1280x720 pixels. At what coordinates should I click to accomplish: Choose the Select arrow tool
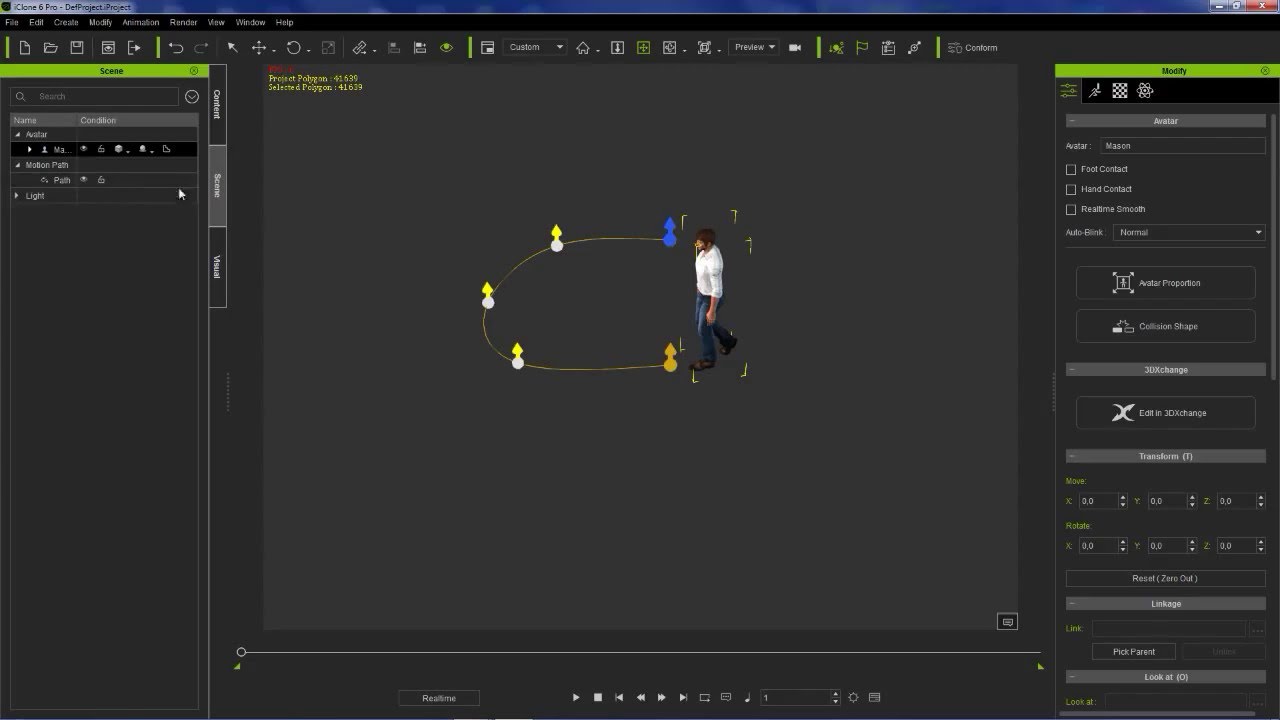tap(233, 47)
